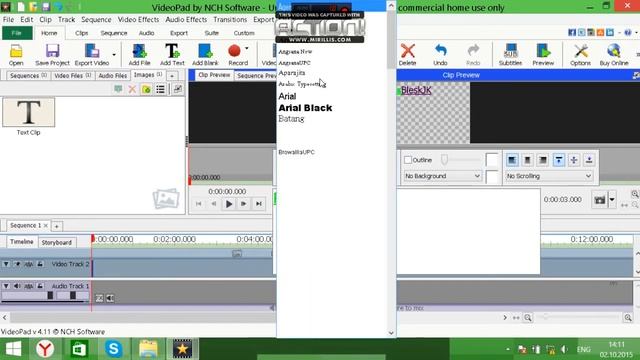Click the BleskJK text in preview
Screen dimensions: 640x360
pos(416,90)
